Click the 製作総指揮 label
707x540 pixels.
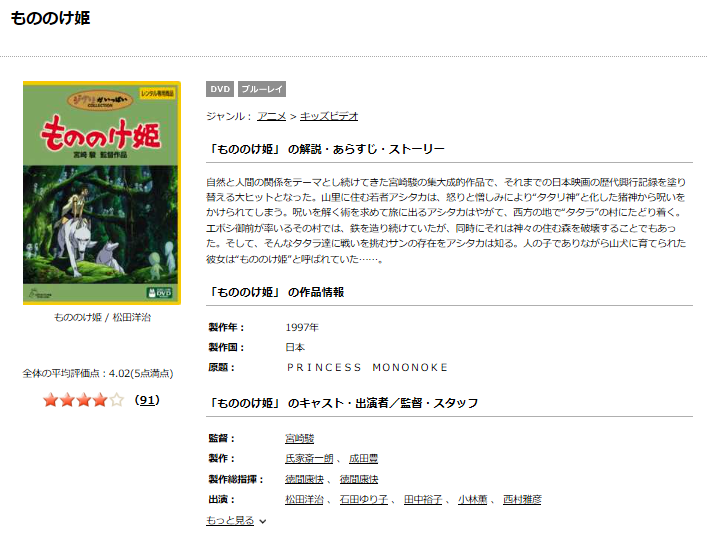pyautogui.click(x=236, y=479)
